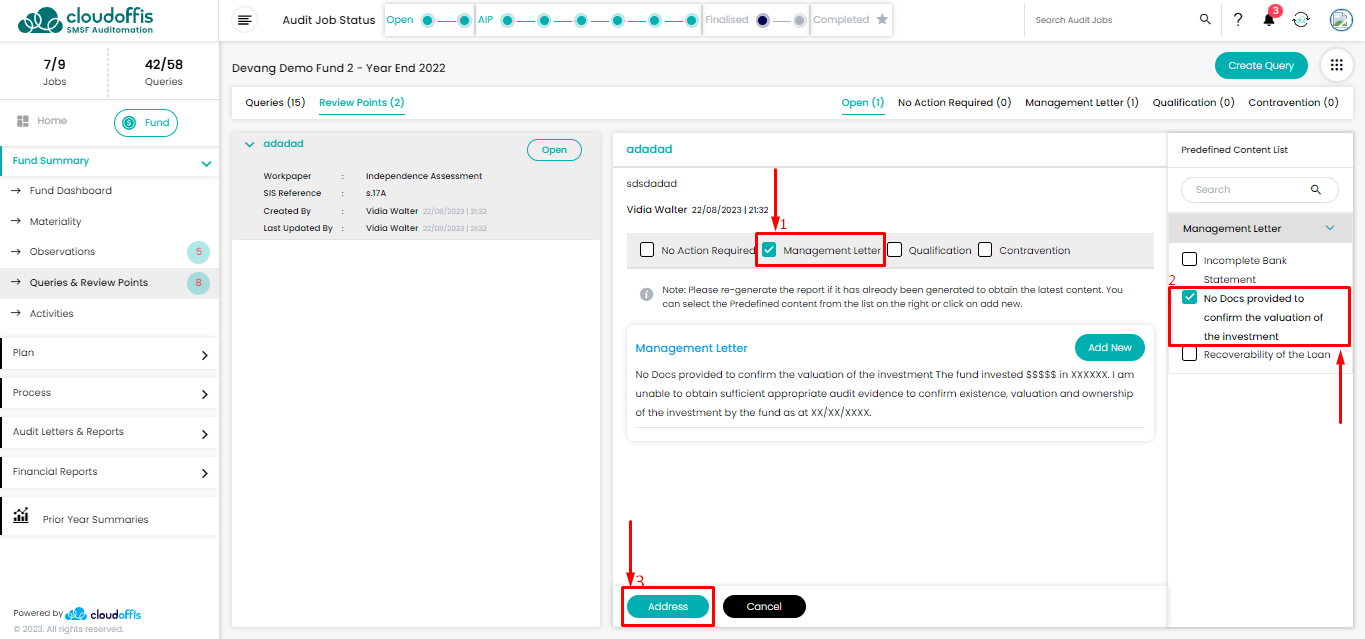The height and width of the screenshot is (639, 1365).
Task: Open the apps grid icon
Action: pos(1336,65)
